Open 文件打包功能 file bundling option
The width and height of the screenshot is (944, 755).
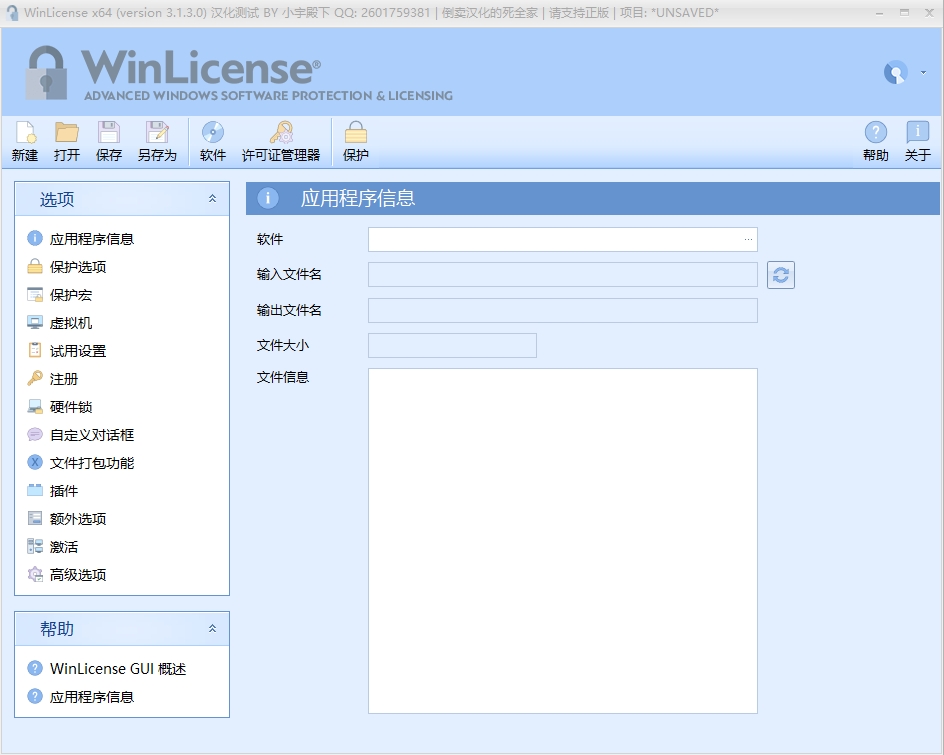[x=81, y=463]
